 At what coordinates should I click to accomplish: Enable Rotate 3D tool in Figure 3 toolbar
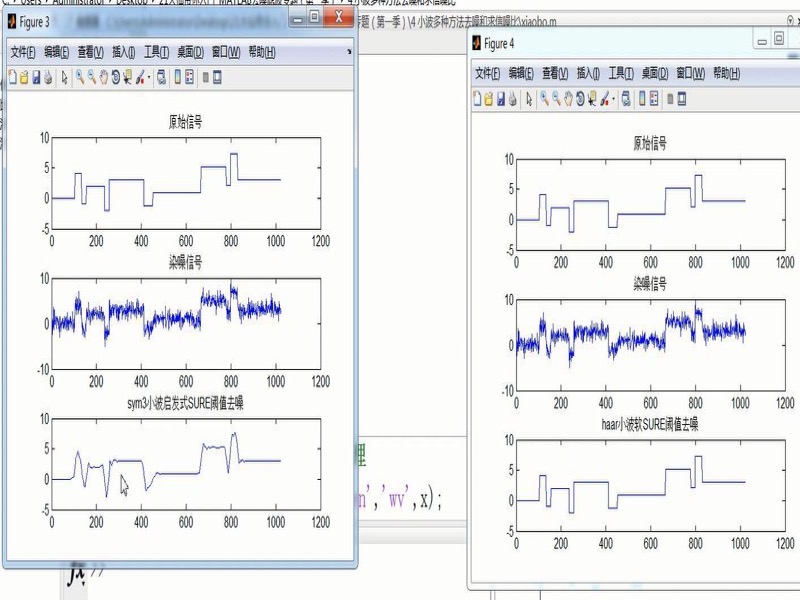coord(115,78)
